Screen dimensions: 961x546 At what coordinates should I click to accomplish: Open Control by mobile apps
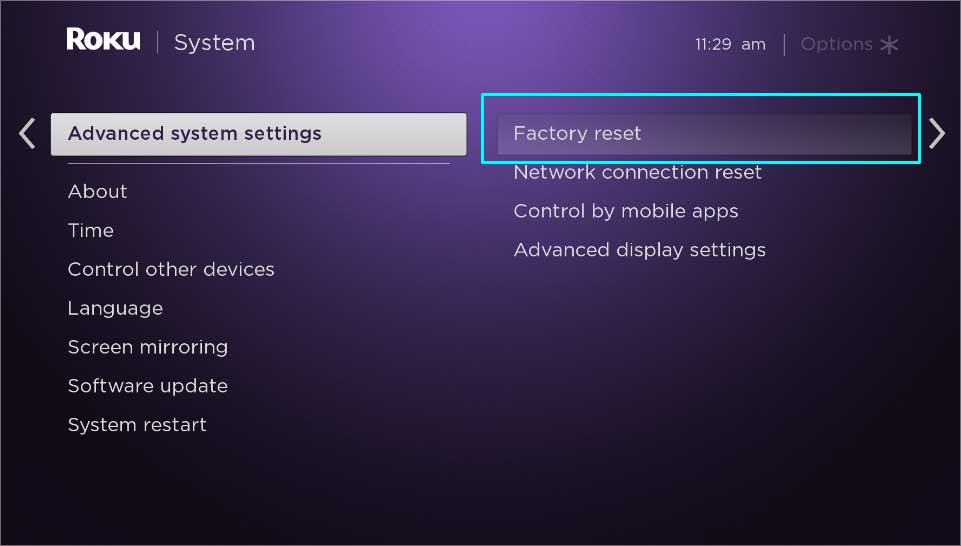tap(626, 211)
